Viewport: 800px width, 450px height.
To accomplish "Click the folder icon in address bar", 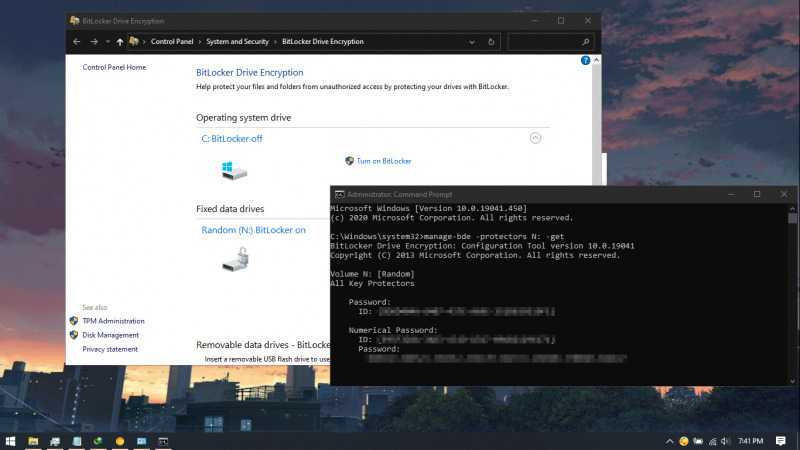I will (134, 42).
